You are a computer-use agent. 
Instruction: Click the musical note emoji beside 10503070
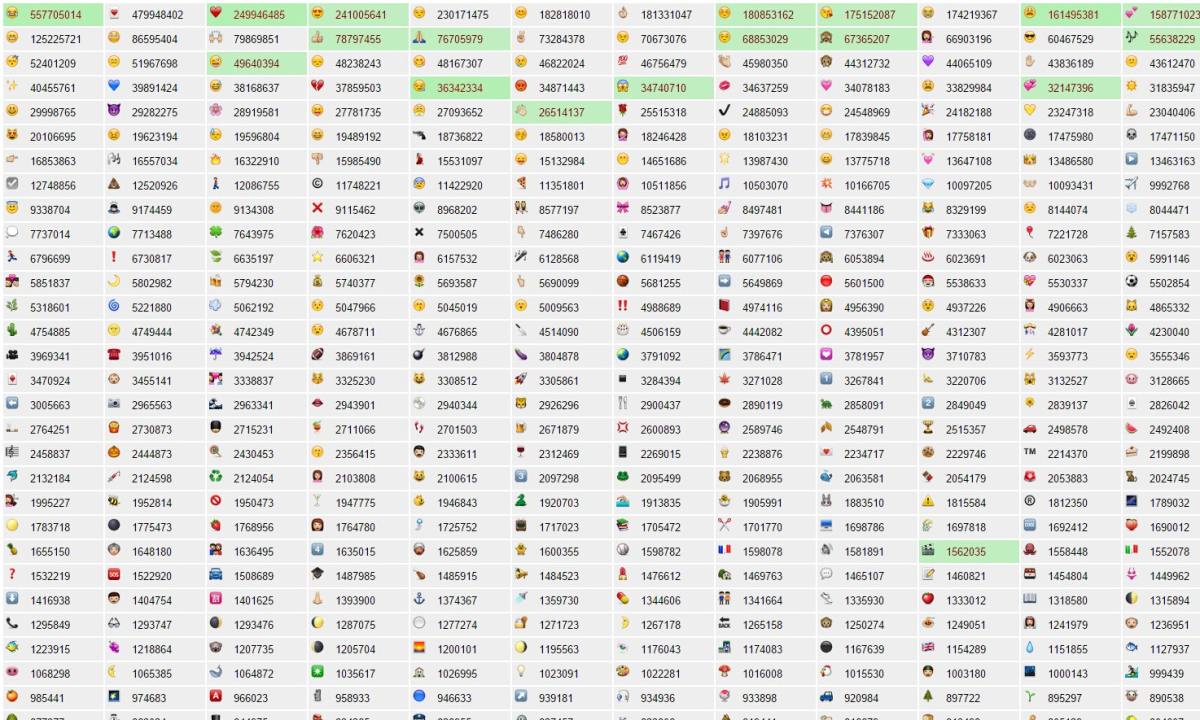tap(725, 184)
